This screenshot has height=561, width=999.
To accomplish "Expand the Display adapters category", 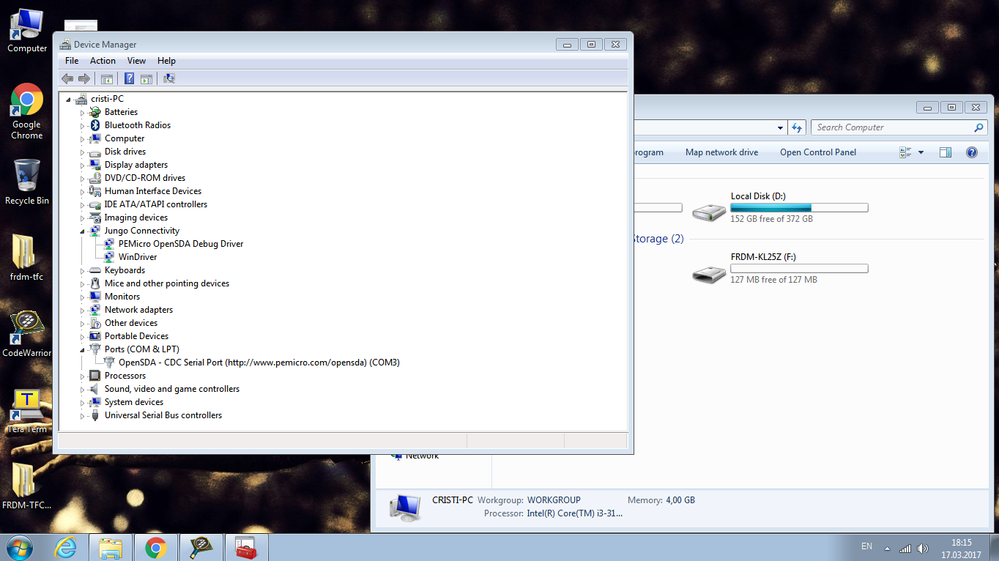I will pyautogui.click(x=82, y=166).
